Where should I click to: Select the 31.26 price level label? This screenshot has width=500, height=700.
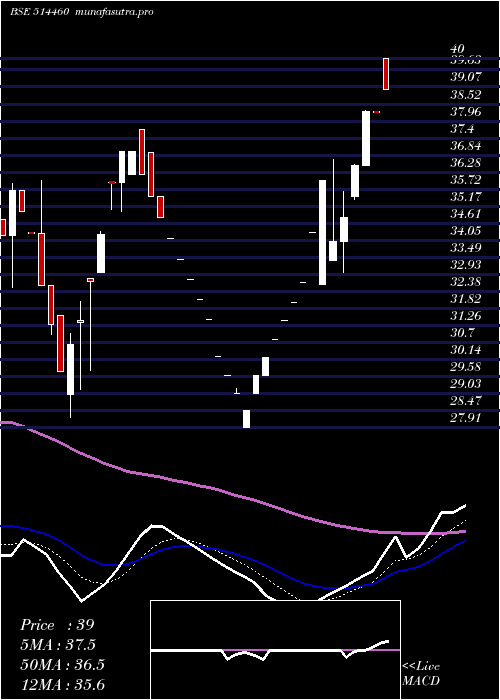466,316
